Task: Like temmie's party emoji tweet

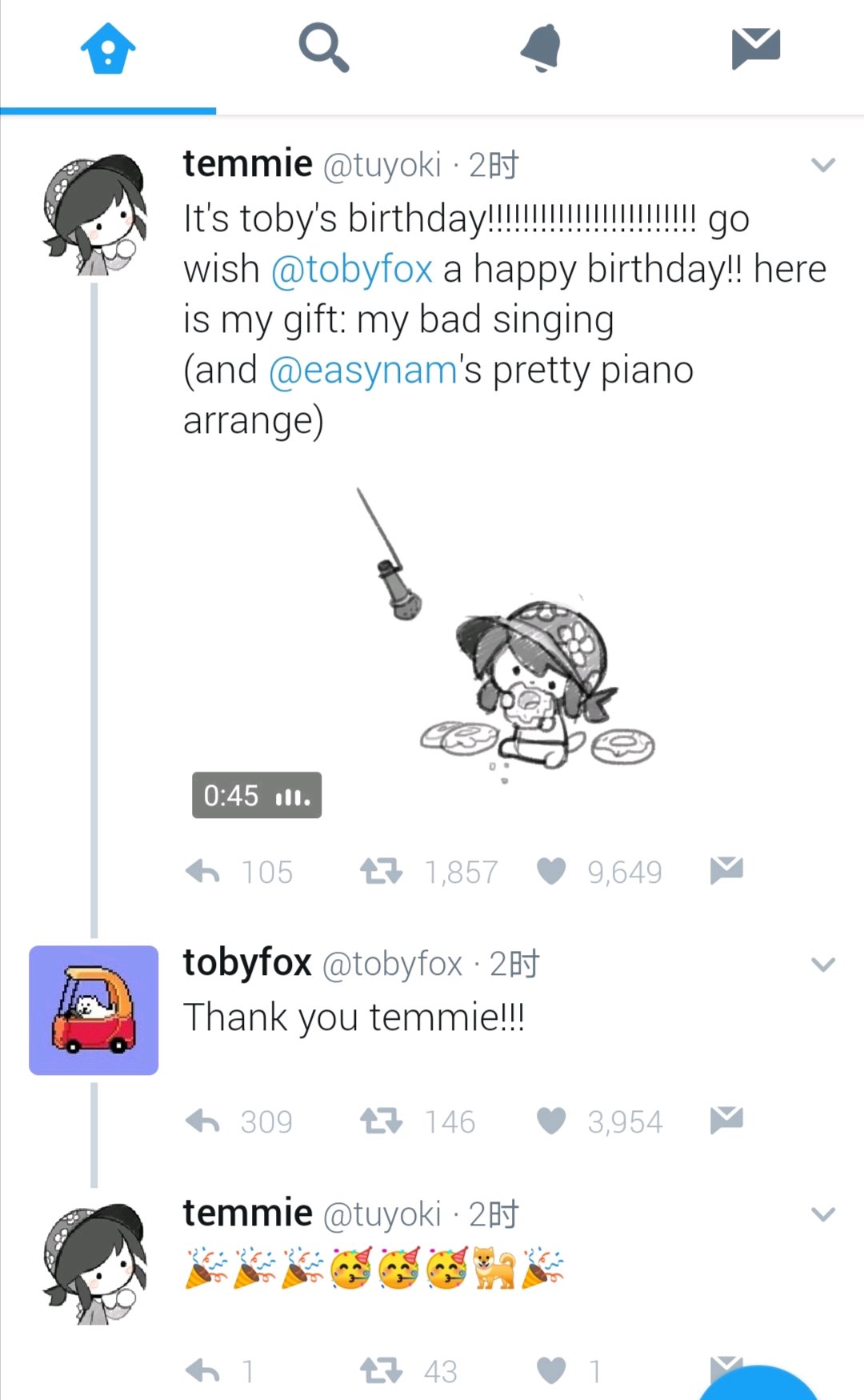Action: pyautogui.click(x=551, y=1370)
